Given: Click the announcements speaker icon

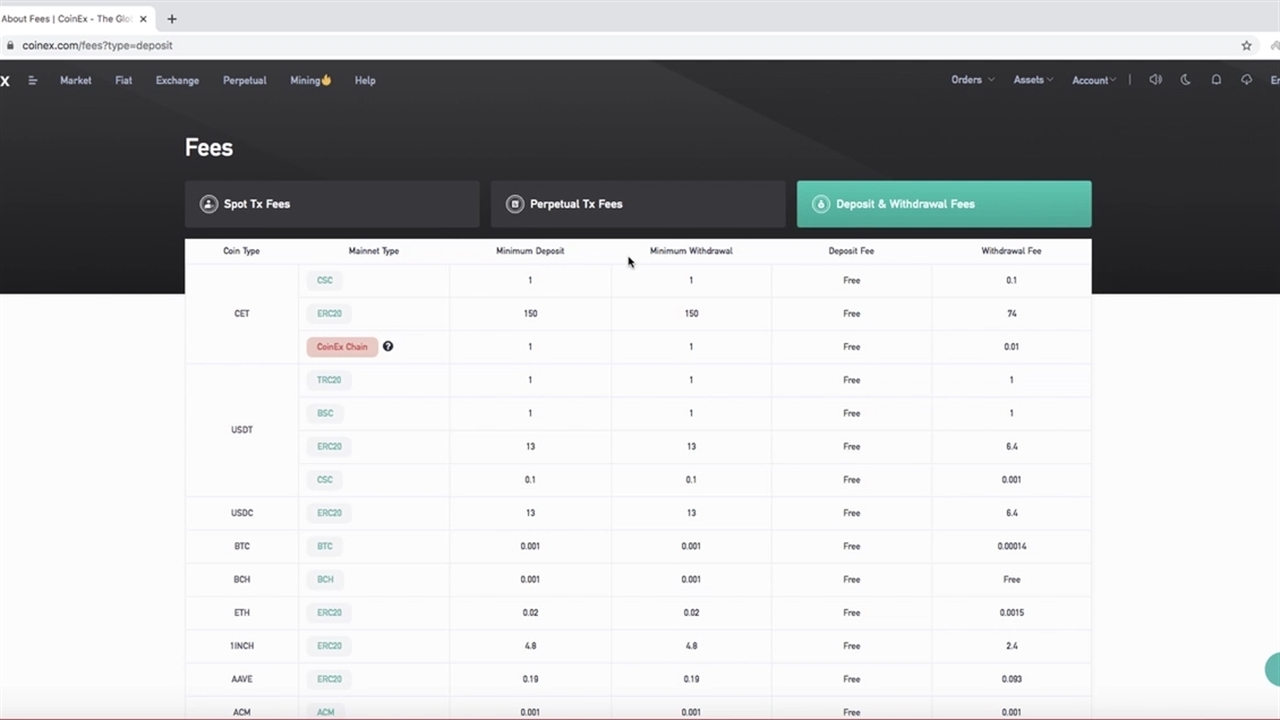Looking at the screenshot, I should 1155,80.
